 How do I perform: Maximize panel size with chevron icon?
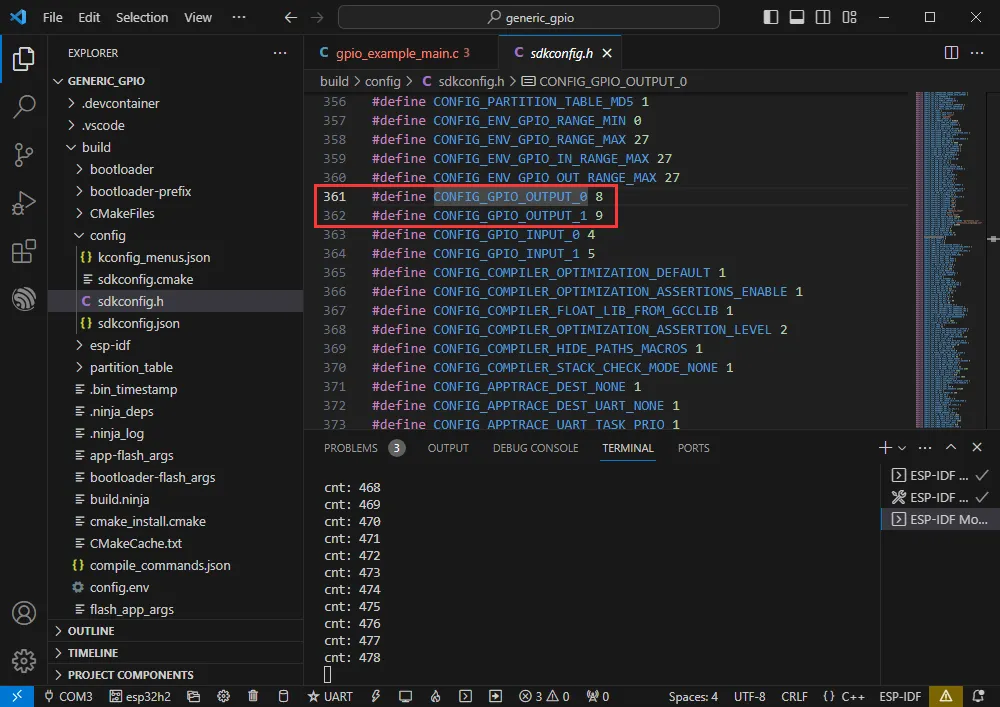tap(952, 447)
